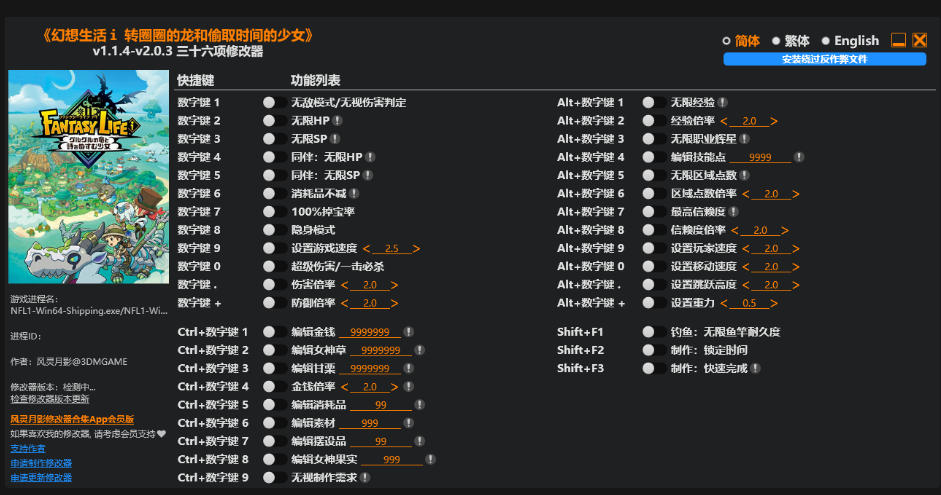The image size is (941, 495).
Task: Click info icon next to 无限经验
Action: [x=723, y=103]
